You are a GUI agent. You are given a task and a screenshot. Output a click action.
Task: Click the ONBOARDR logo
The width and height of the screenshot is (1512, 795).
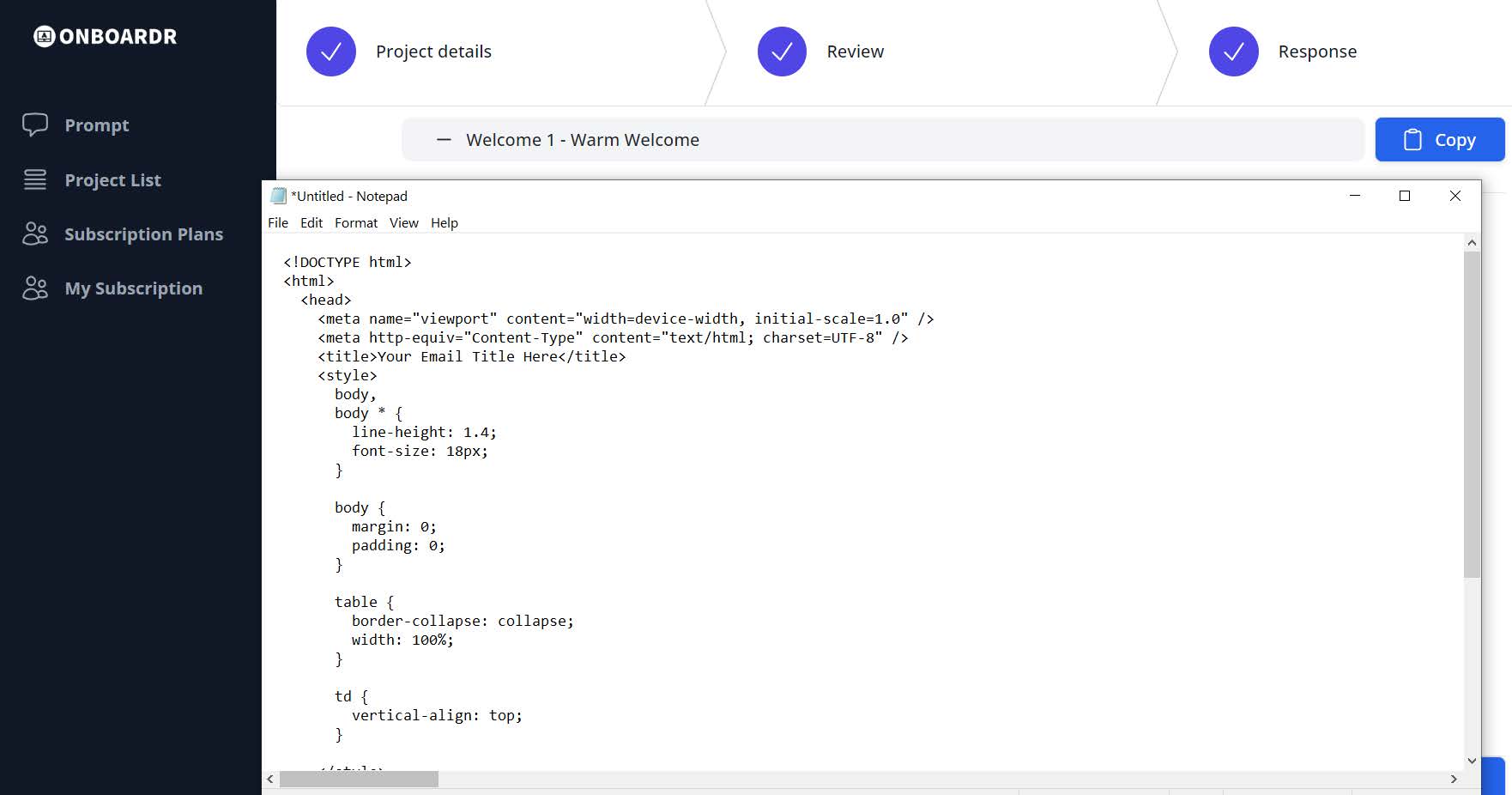pyautogui.click(x=106, y=37)
